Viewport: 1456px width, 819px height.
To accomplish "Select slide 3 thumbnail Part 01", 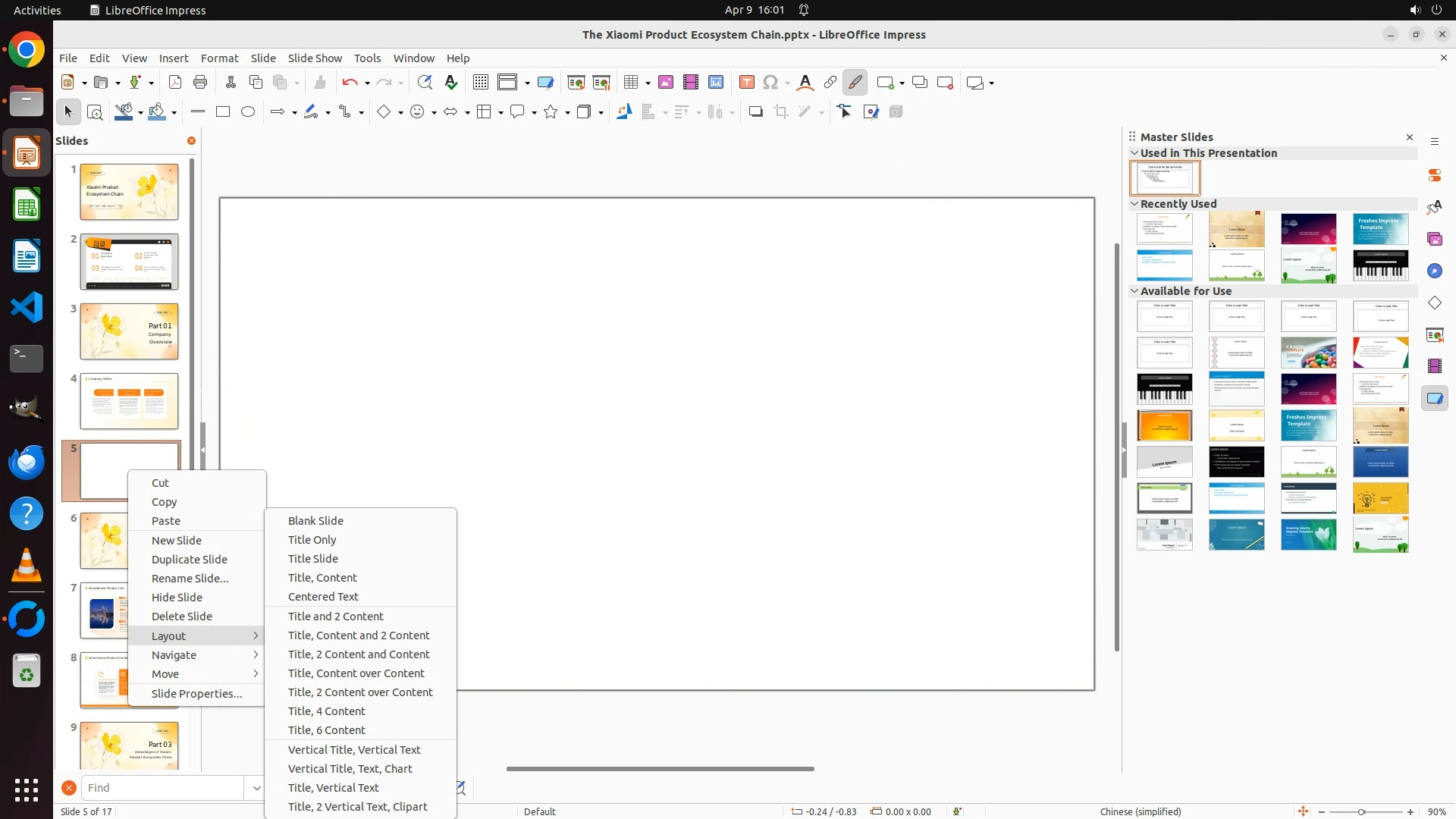I will (129, 331).
